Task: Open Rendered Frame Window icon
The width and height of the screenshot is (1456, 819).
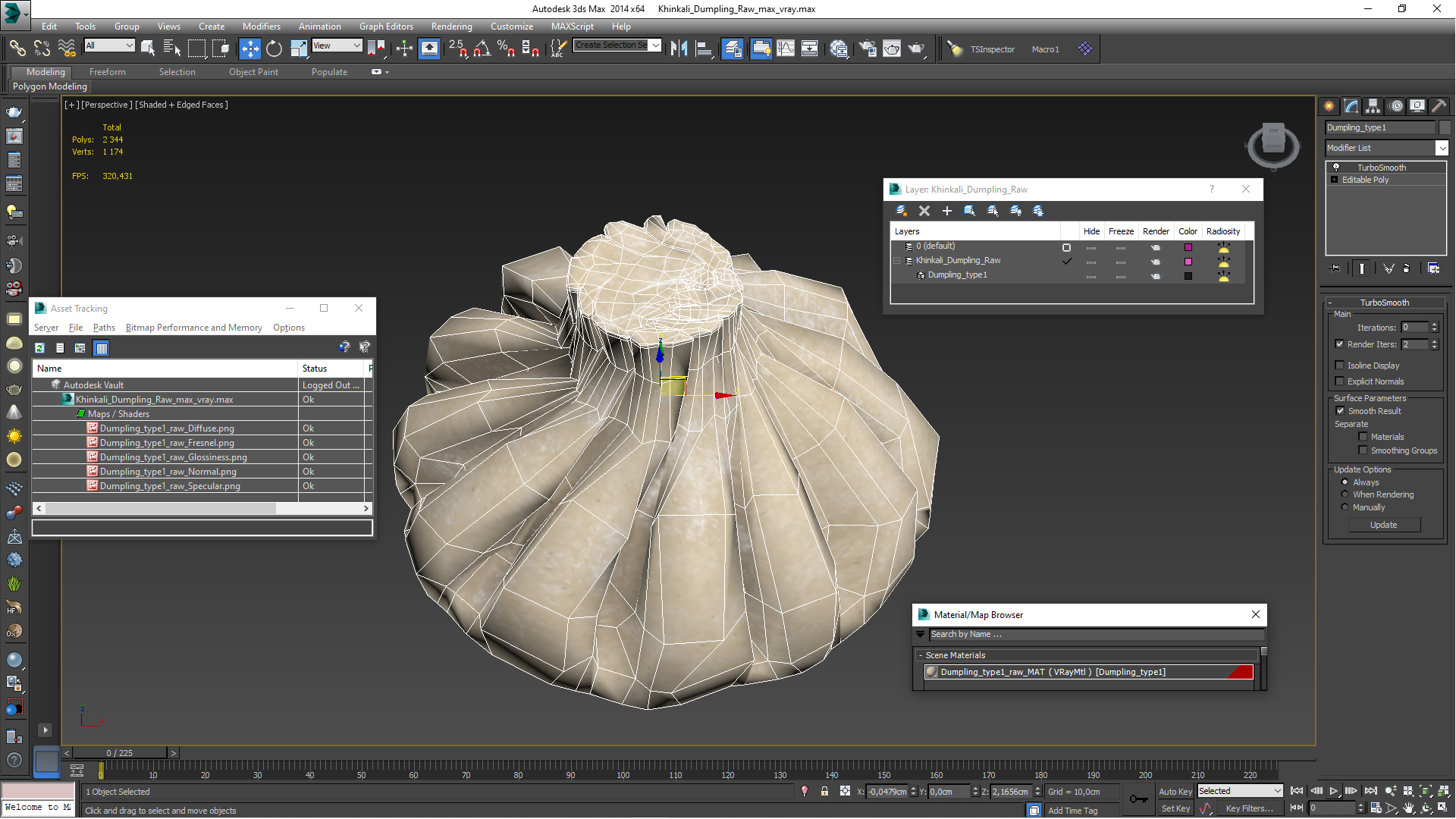Action: point(892,49)
